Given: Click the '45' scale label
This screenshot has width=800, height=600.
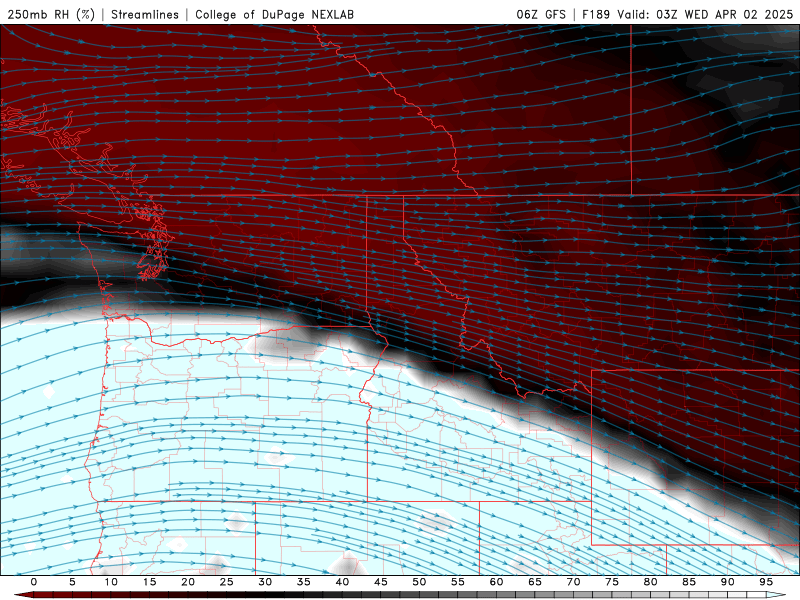Looking at the screenshot, I should (x=381, y=582).
